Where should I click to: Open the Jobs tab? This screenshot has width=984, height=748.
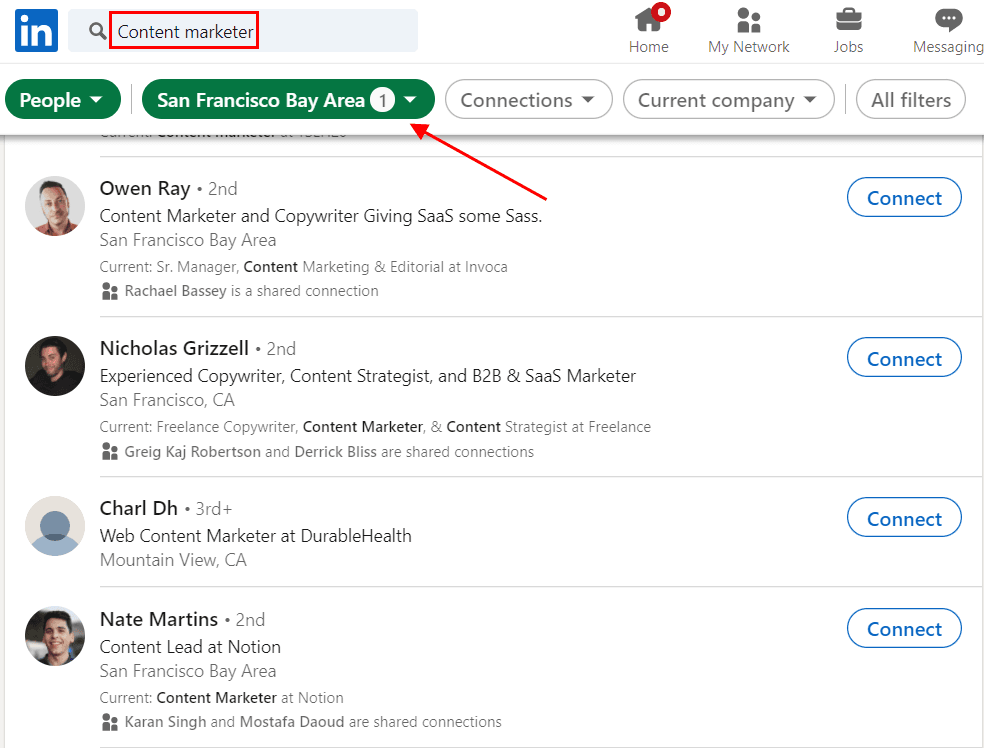[x=848, y=31]
